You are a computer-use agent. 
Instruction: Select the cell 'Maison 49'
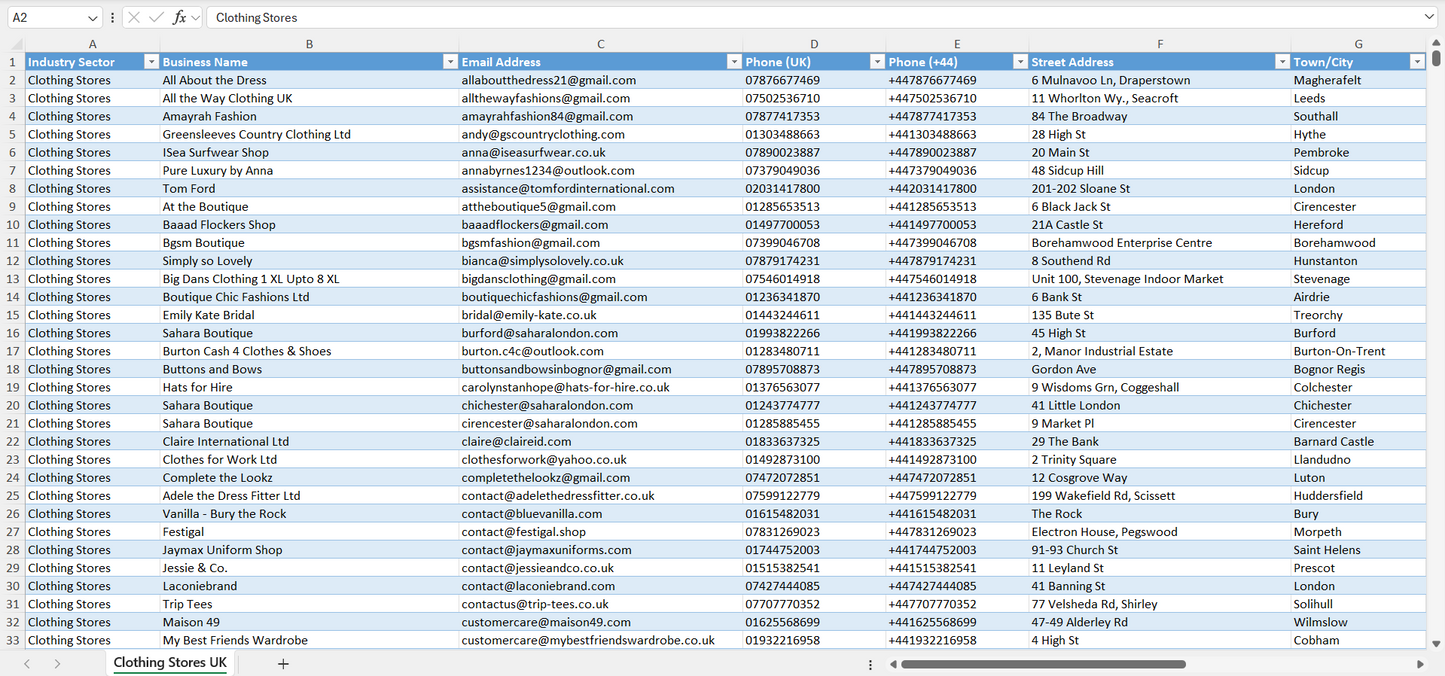click(x=309, y=622)
